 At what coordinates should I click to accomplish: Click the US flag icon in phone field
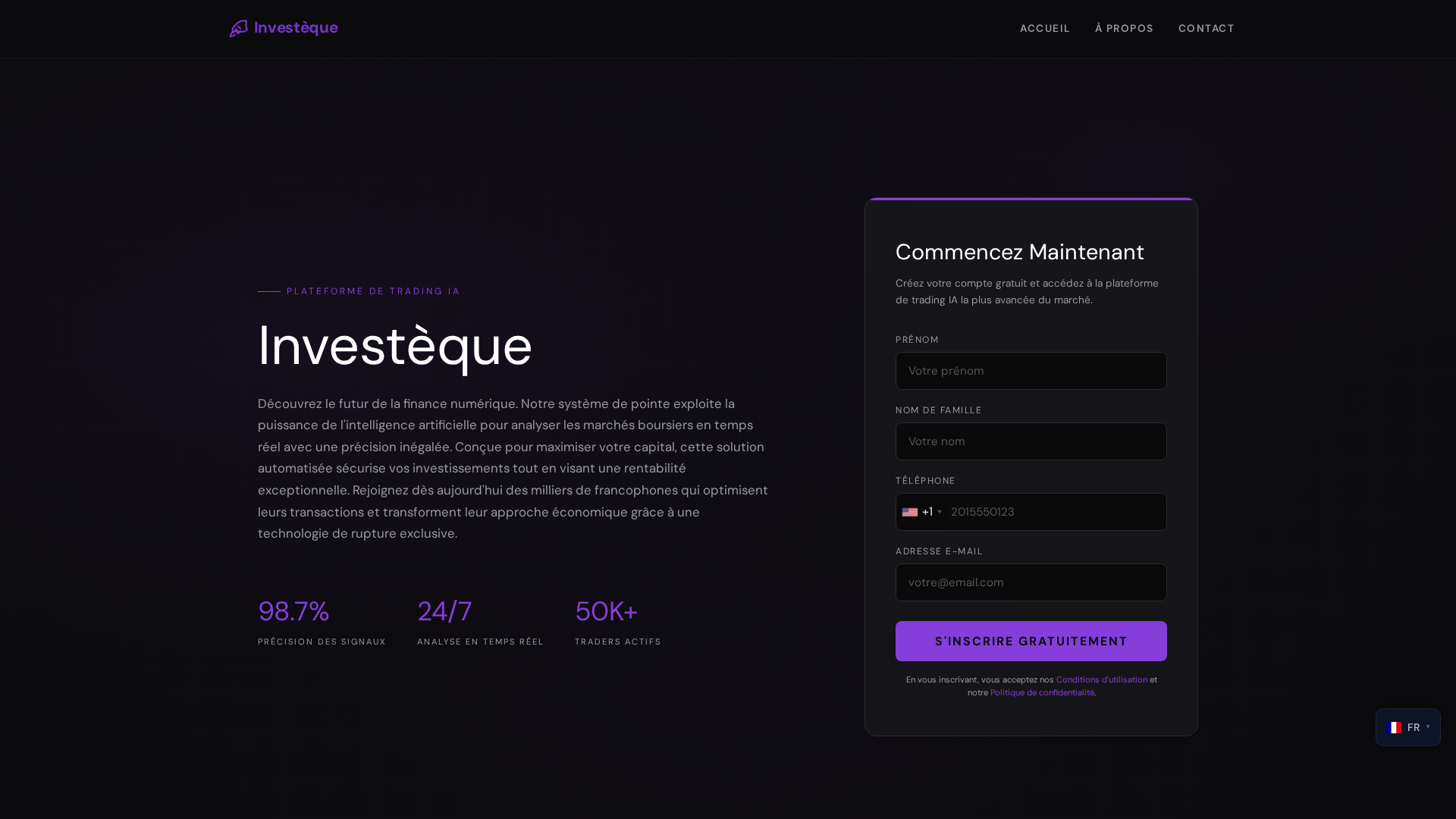909,513
